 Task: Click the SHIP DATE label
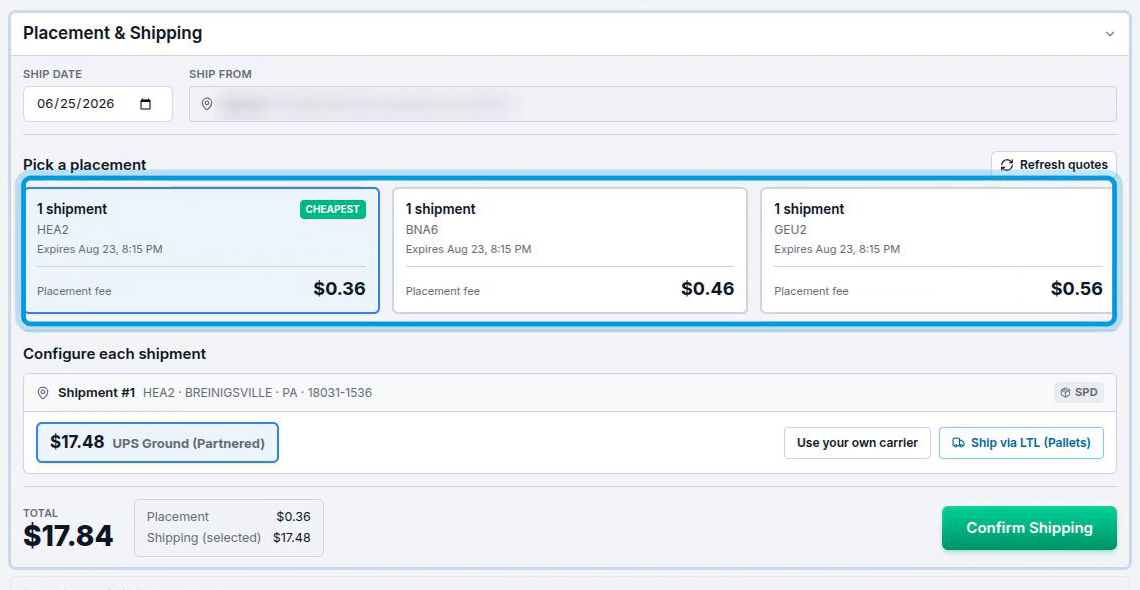click(52, 74)
